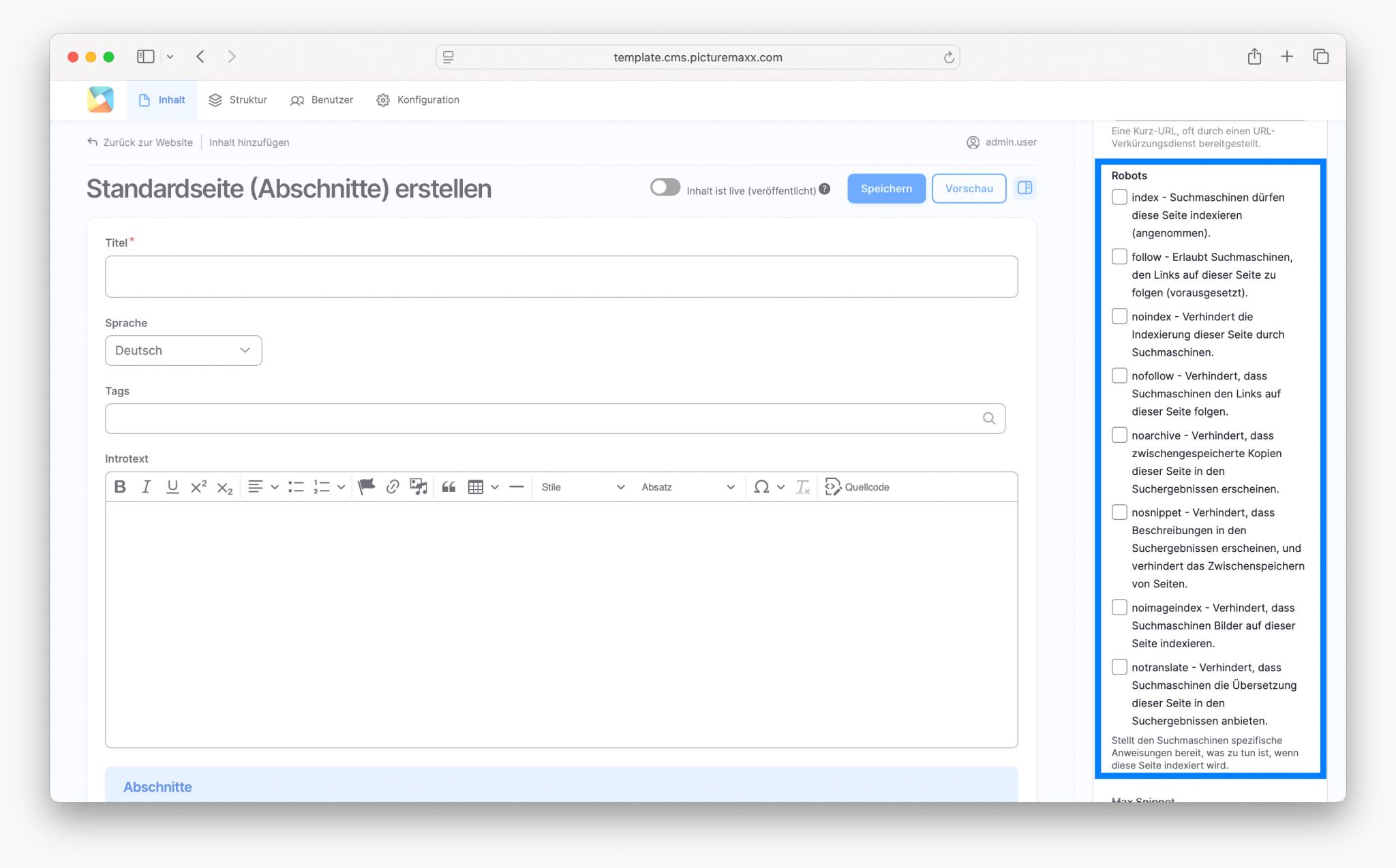Image resolution: width=1396 pixels, height=868 pixels.
Task: Open the Sprache Deutsch dropdown
Action: [x=183, y=350]
